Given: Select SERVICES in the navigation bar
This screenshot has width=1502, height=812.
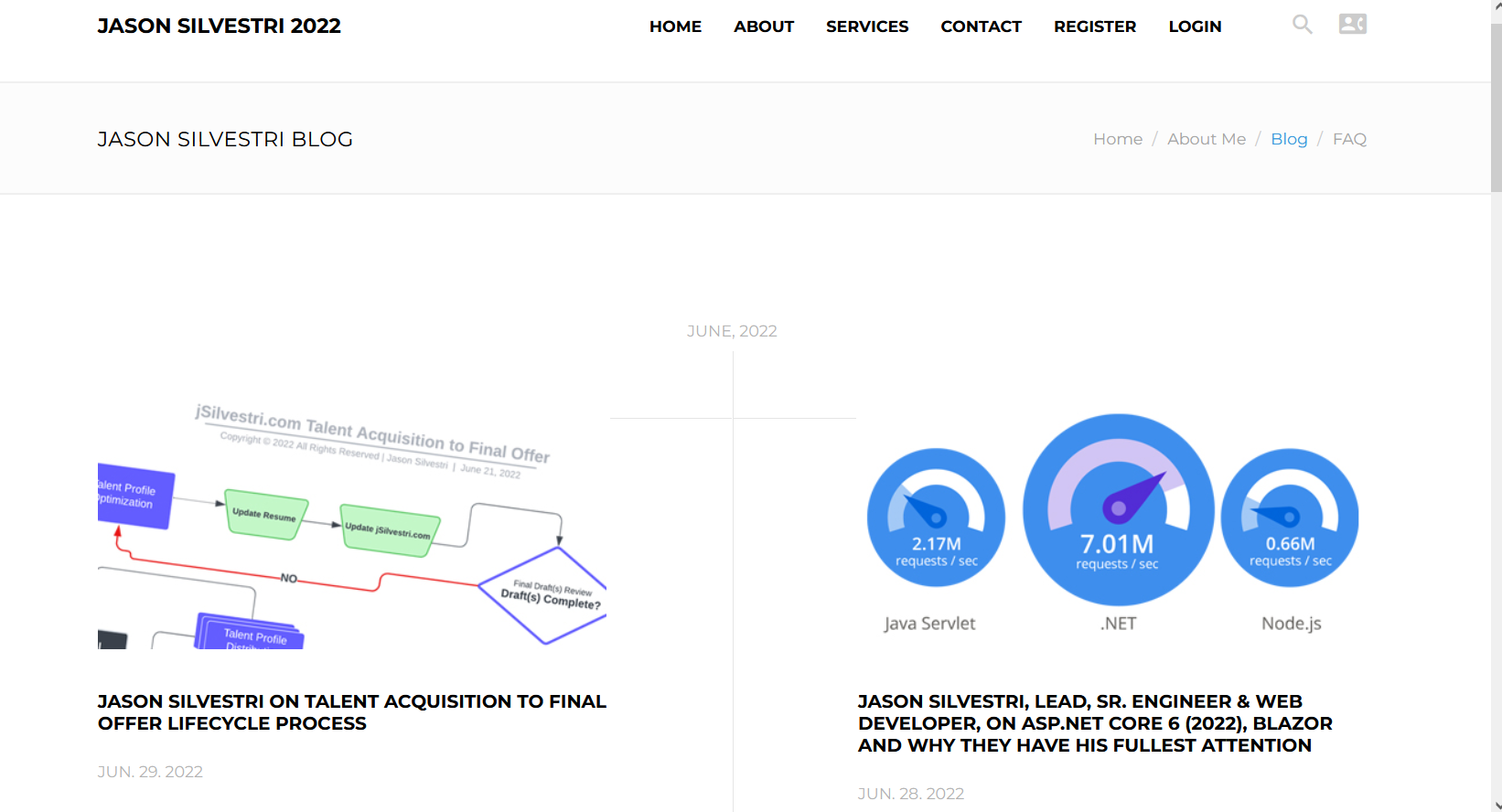Looking at the screenshot, I should click(x=867, y=27).
